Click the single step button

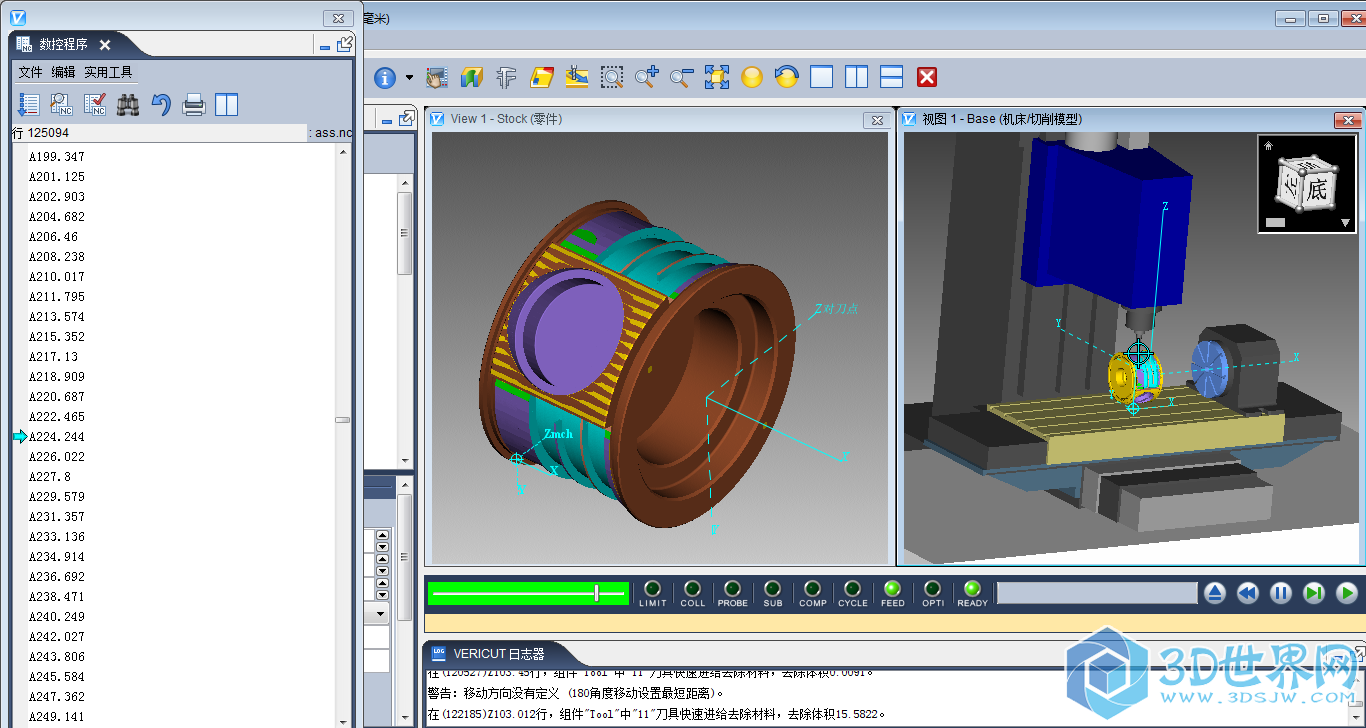pyautogui.click(x=1314, y=593)
